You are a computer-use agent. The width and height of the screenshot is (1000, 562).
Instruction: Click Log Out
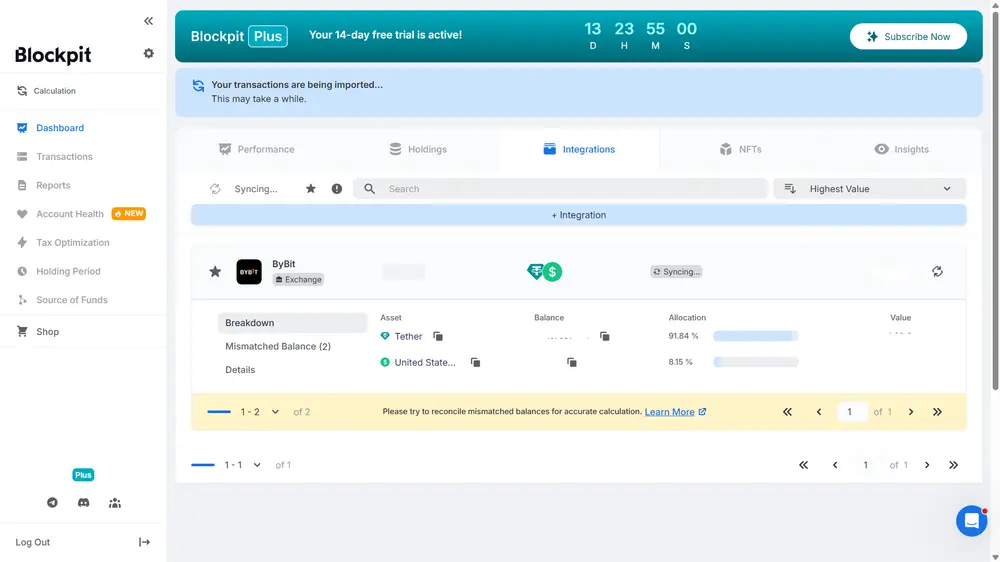point(33,542)
